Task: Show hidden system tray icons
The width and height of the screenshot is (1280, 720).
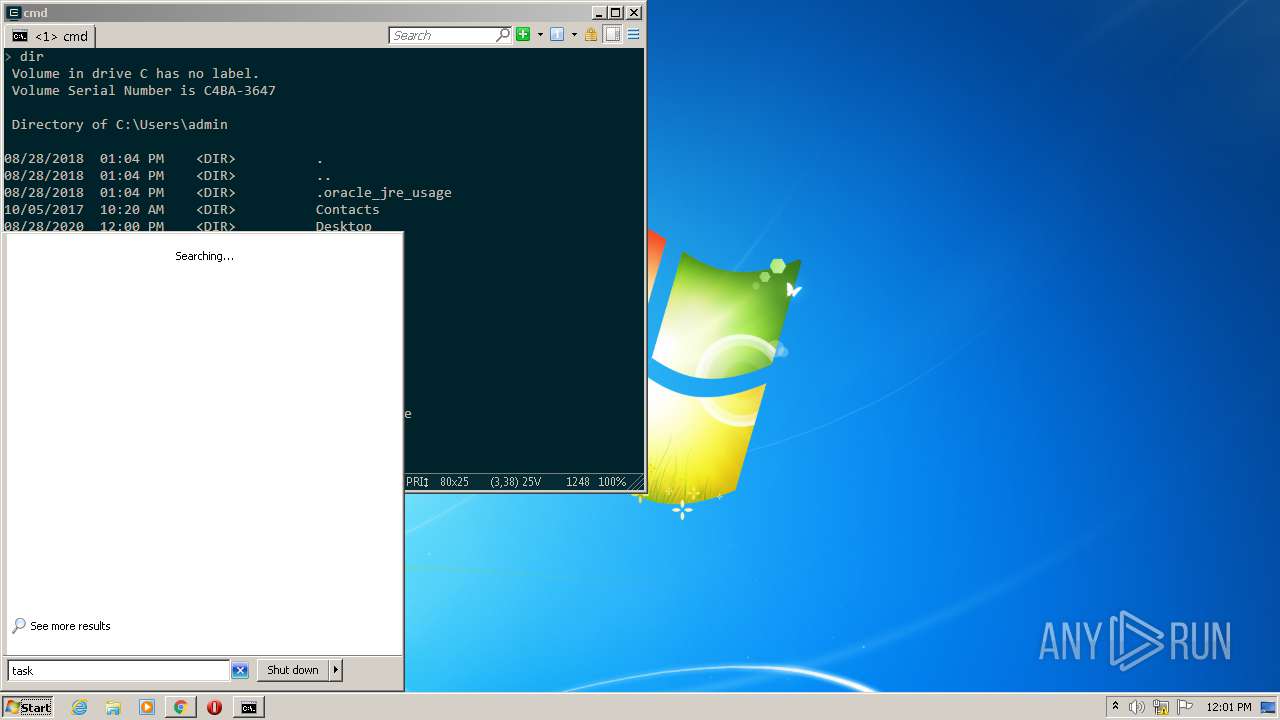Action: (1115, 707)
